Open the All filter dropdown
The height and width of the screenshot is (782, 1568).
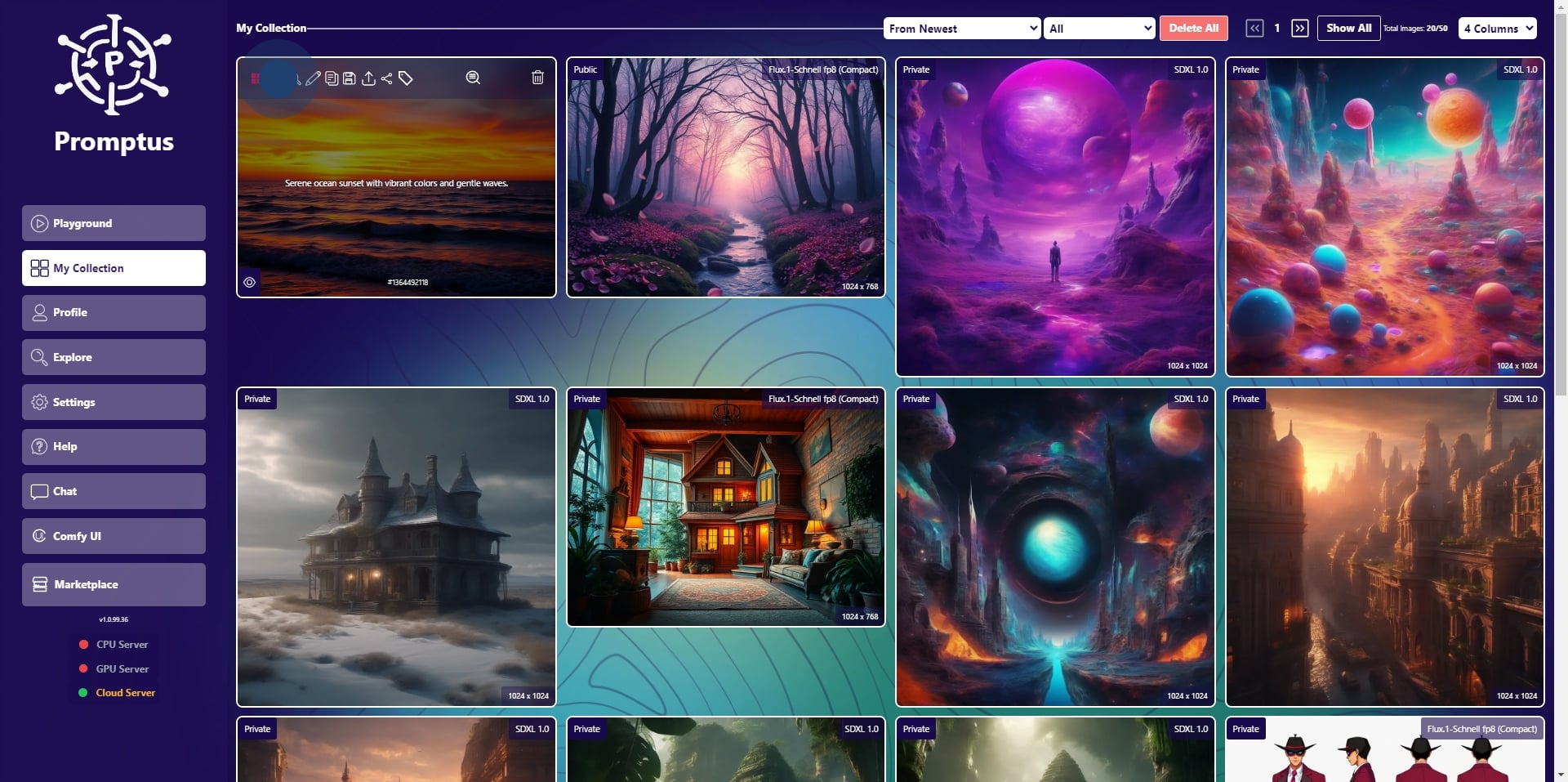(1100, 29)
